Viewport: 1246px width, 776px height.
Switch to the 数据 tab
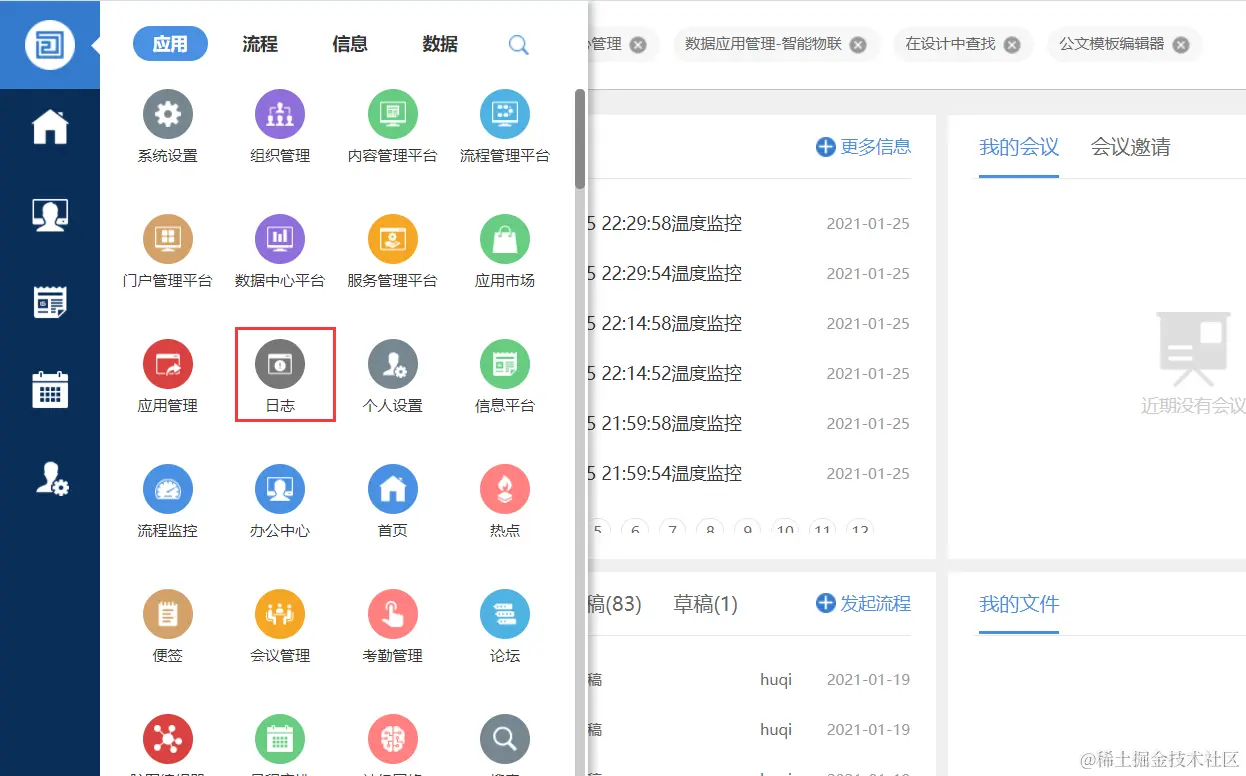pos(440,44)
